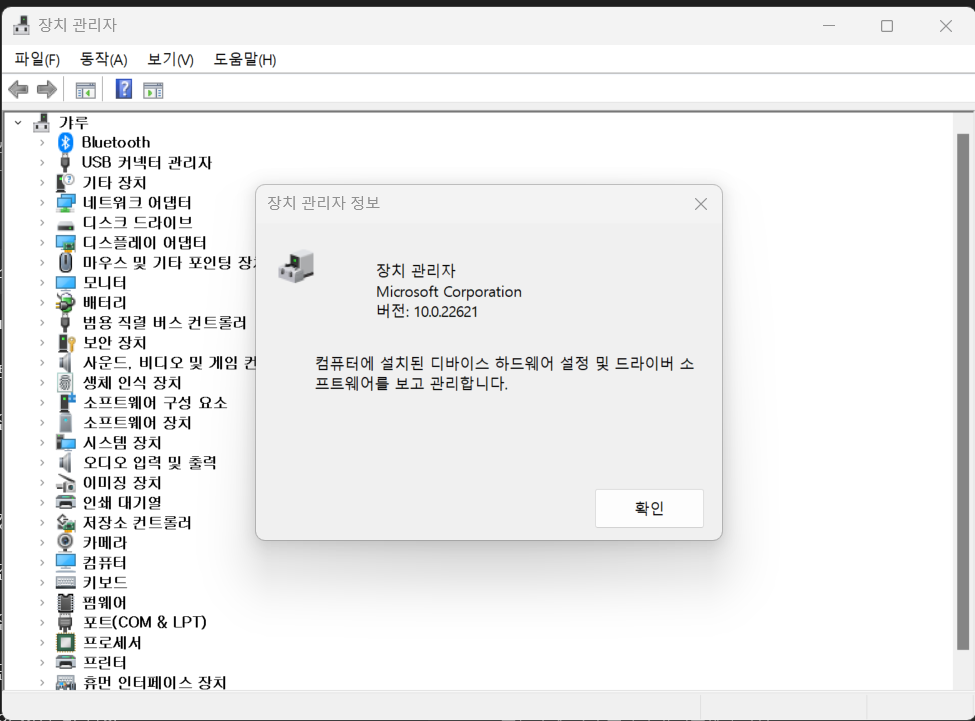Image resolution: width=975 pixels, height=721 pixels.
Task: Click the 카메라 webcam icon
Action: (x=65, y=542)
